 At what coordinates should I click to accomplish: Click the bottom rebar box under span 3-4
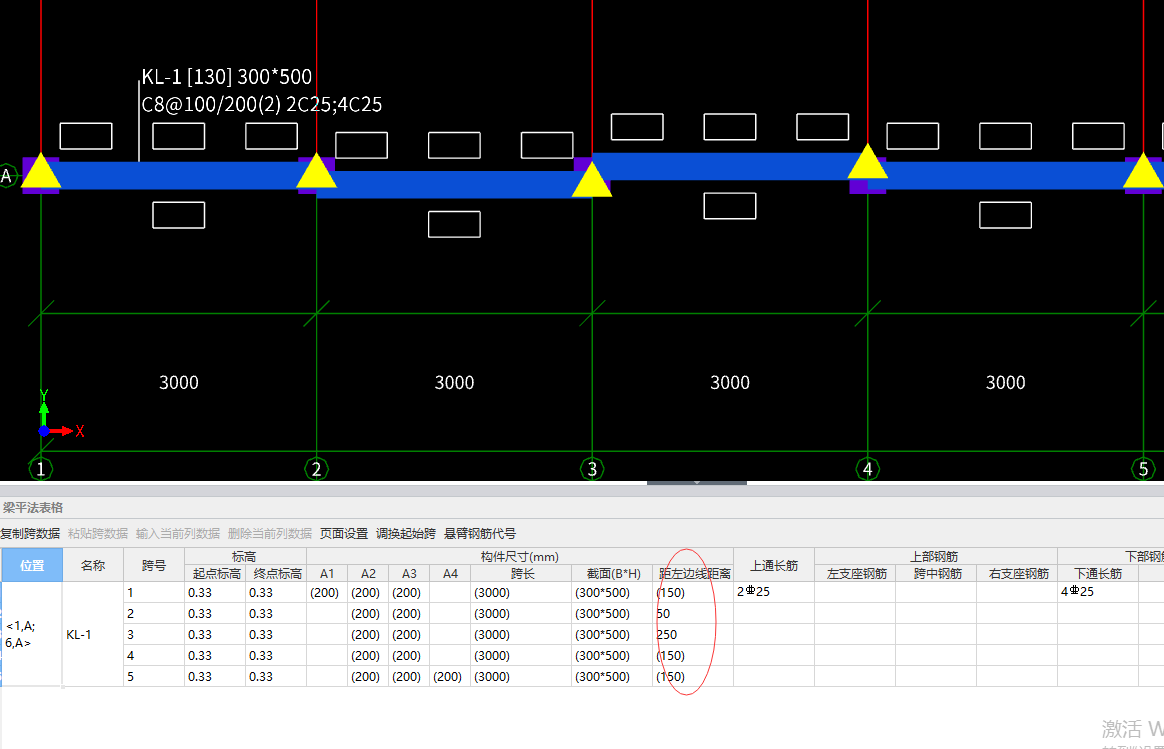pyautogui.click(x=730, y=206)
